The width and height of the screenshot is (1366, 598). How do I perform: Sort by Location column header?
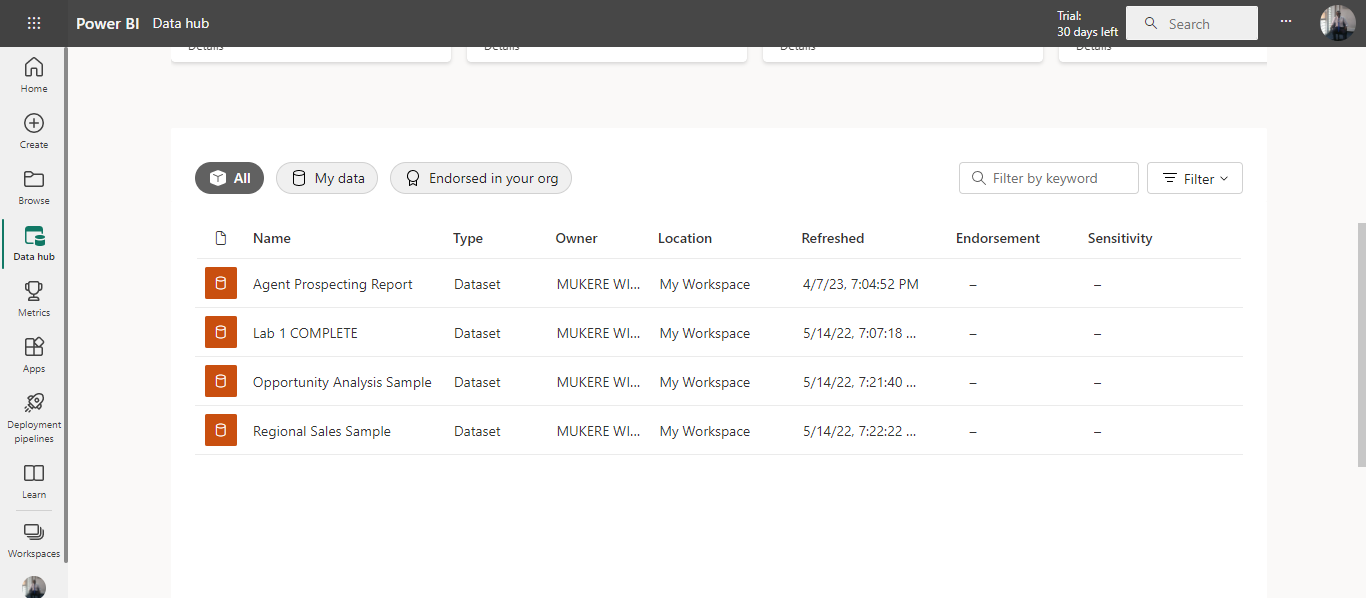(685, 238)
